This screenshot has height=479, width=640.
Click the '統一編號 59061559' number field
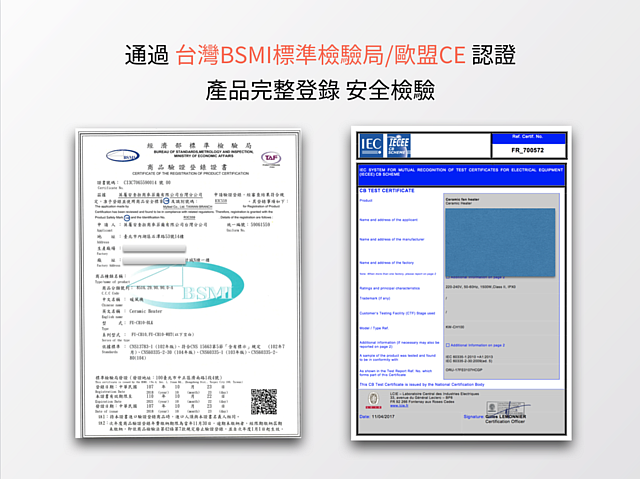pyautogui.click(x=248, y=225)
